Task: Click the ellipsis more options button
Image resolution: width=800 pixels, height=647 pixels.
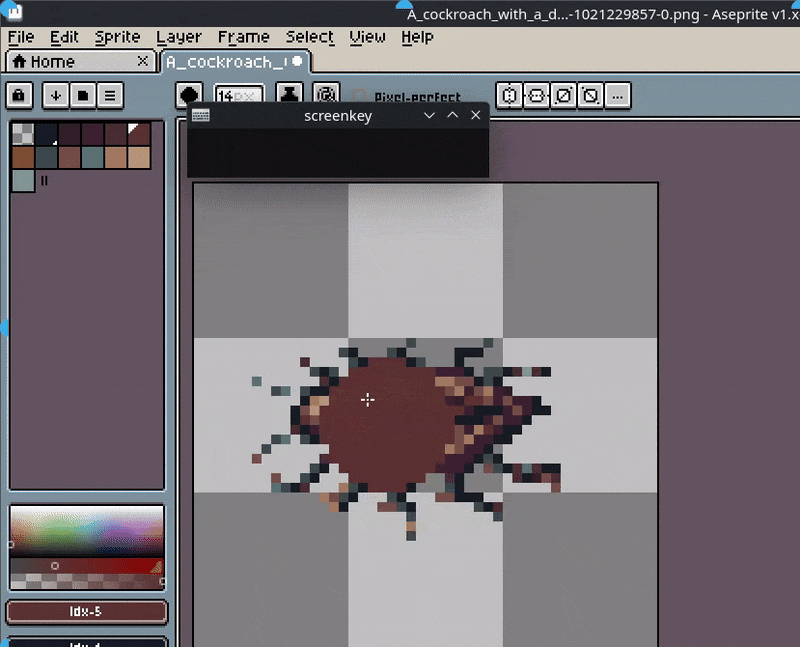Action: [x=618, y=96]
